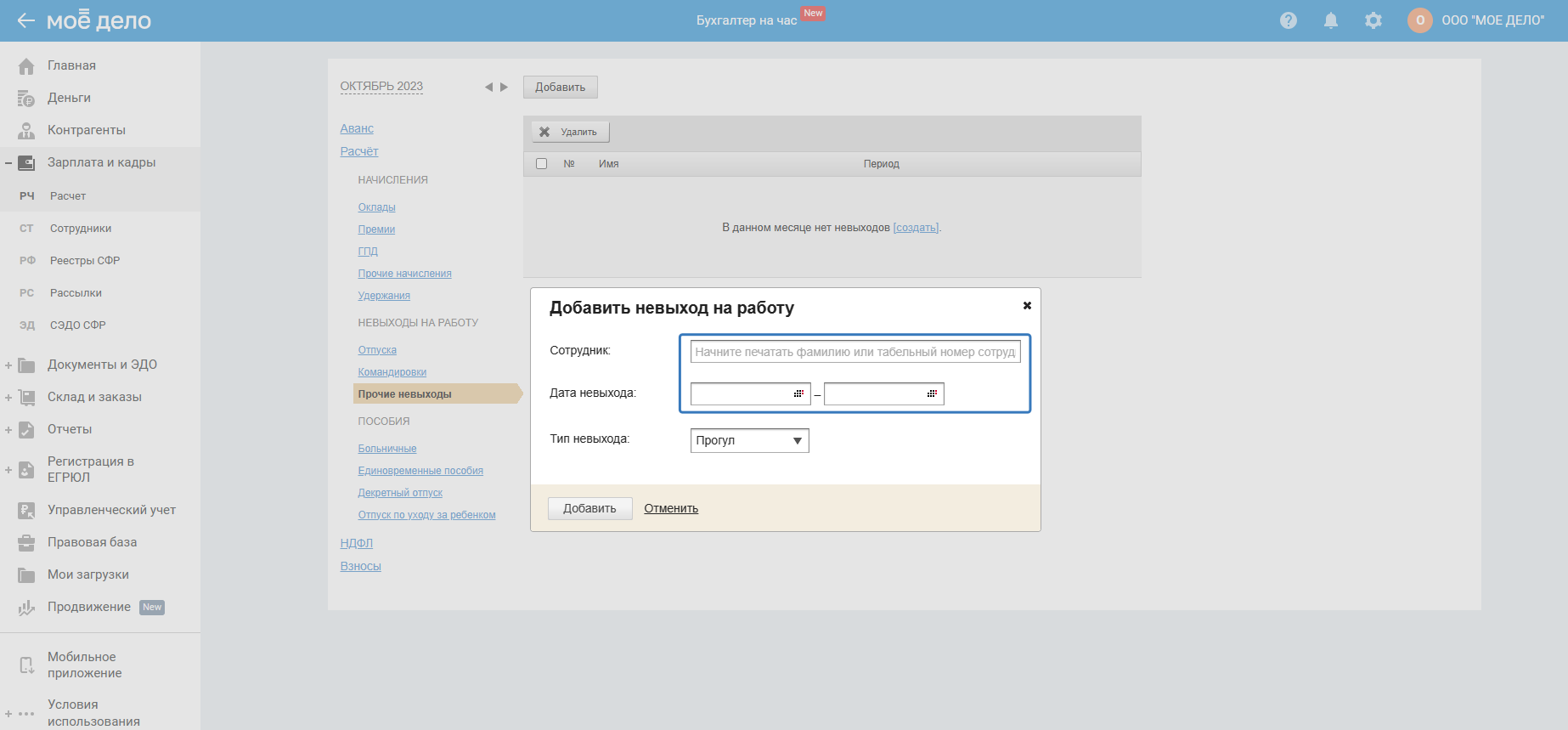Go to previous month arrow
This screenshot has width=1568, height=730.
tap(488, 87)
